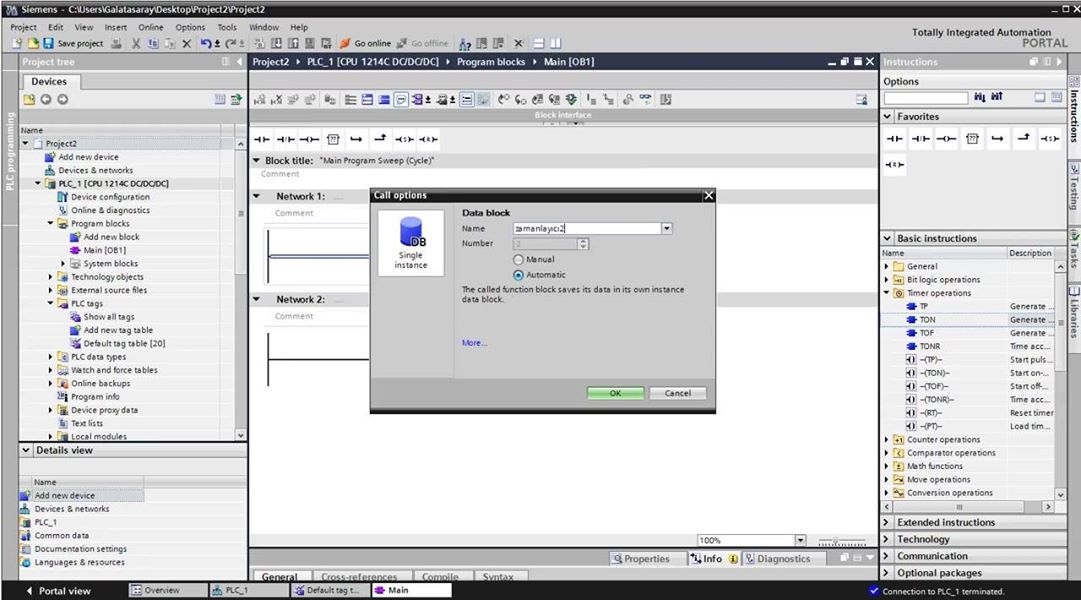Switch to the Properties tab

tap(641, 559)
